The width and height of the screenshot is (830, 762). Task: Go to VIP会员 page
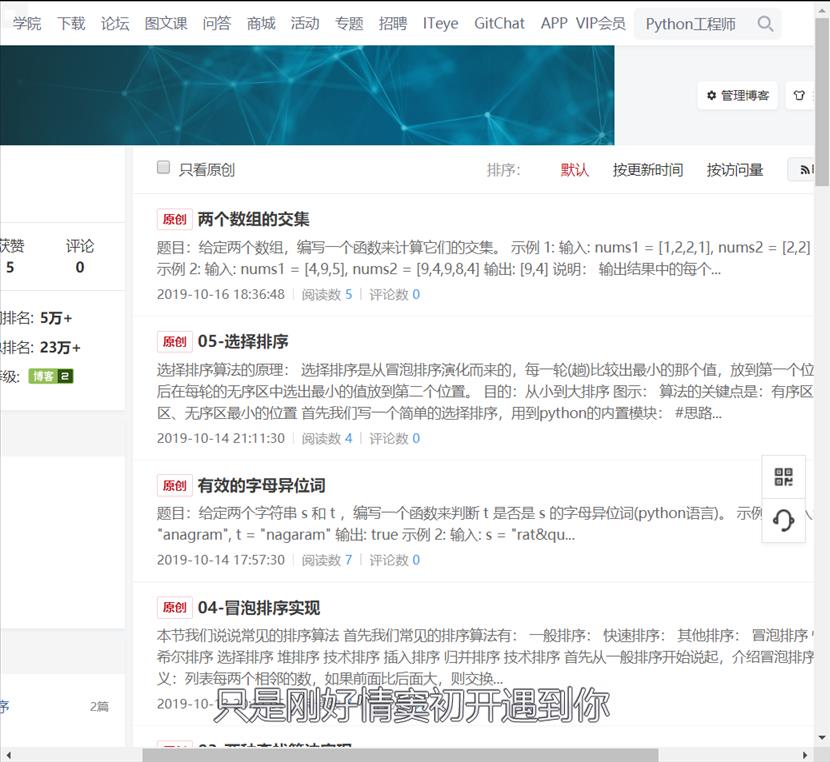600,23
